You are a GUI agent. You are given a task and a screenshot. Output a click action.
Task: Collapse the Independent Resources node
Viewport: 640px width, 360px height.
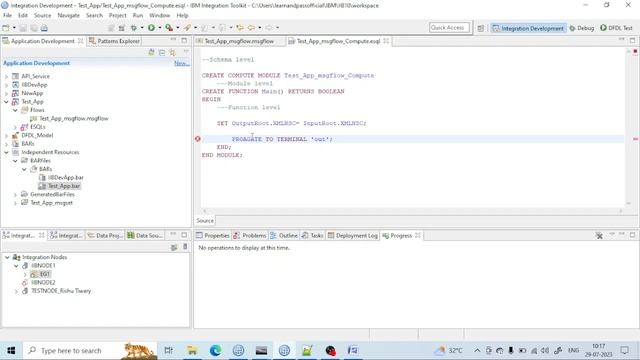click(6, 152)
